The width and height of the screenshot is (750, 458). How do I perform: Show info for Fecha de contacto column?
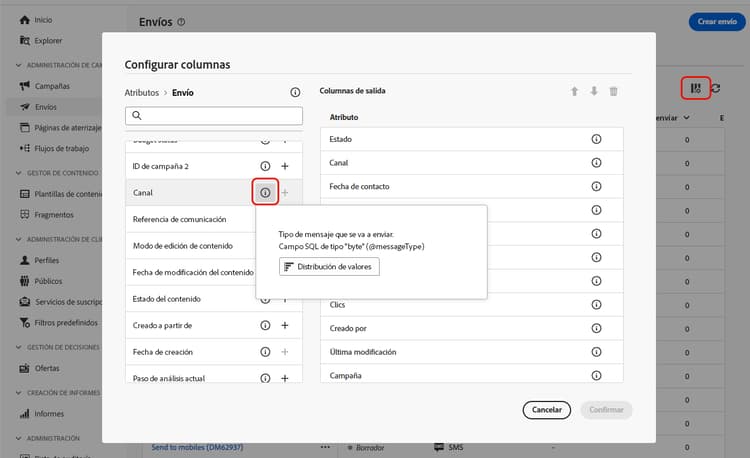[596, 186]
